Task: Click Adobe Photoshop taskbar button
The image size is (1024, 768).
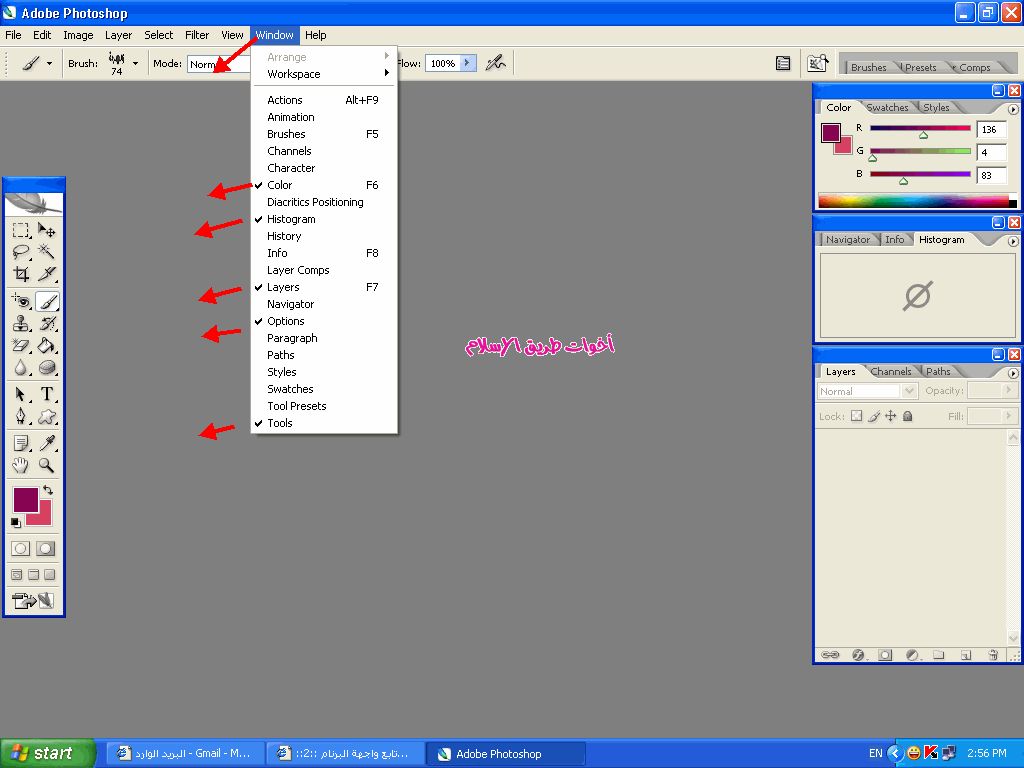Action: (505, 754)
